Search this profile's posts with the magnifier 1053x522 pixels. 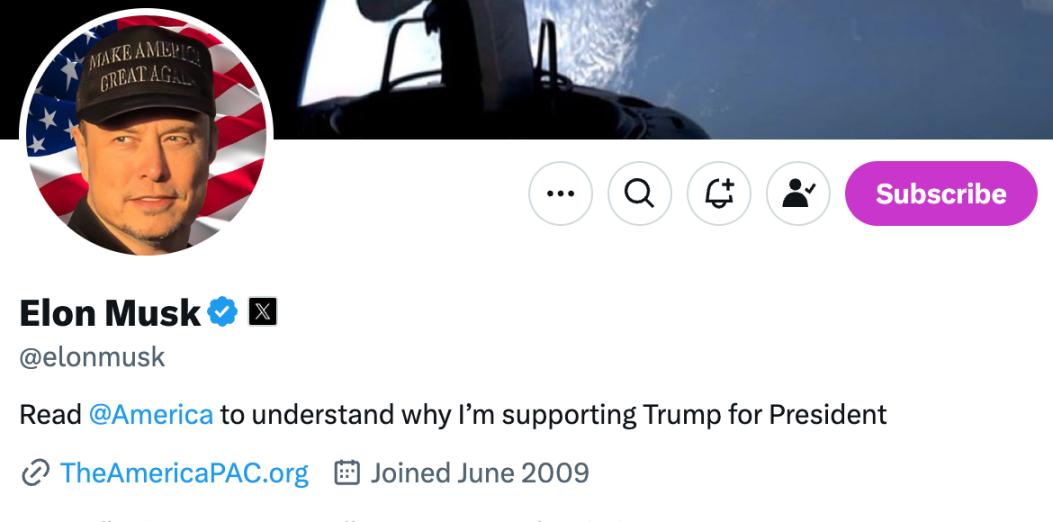[639, 193]
